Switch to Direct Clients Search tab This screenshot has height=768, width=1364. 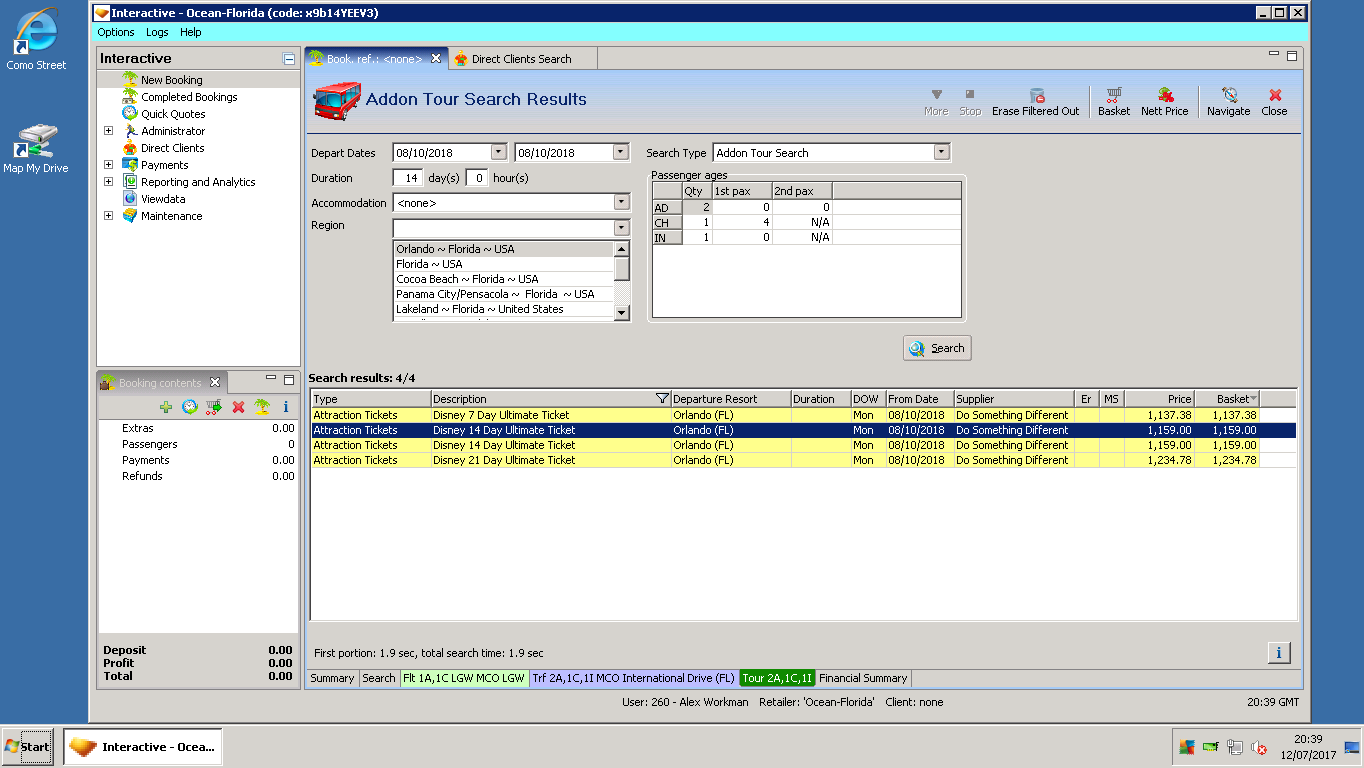(521, 59)
